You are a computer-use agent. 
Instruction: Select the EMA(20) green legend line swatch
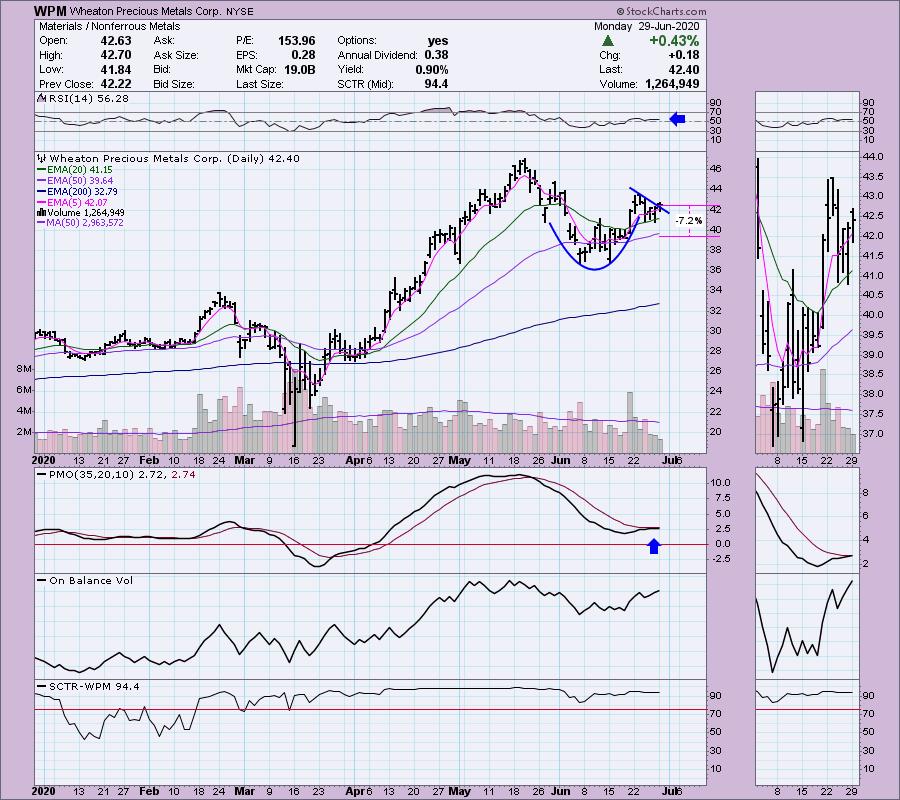[x=41, y=170]
